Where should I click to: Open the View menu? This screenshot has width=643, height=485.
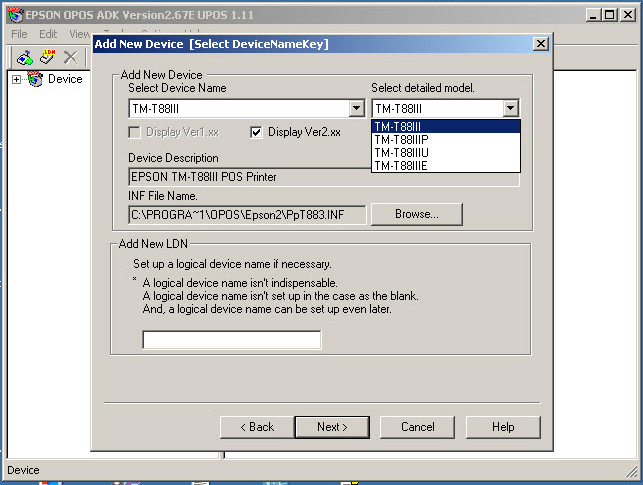80,34
